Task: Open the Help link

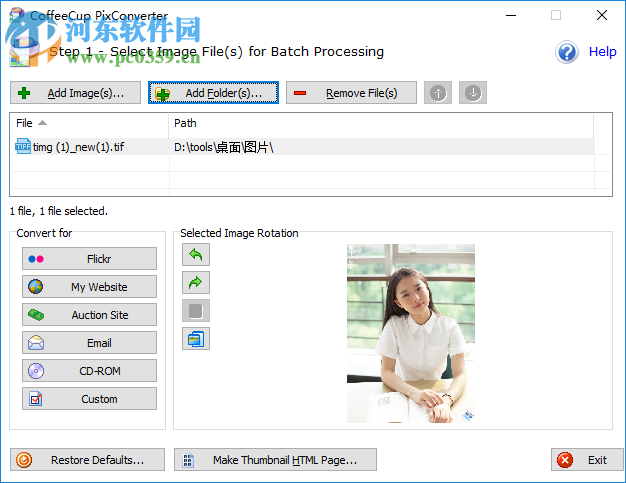Action: pos(602,51)
